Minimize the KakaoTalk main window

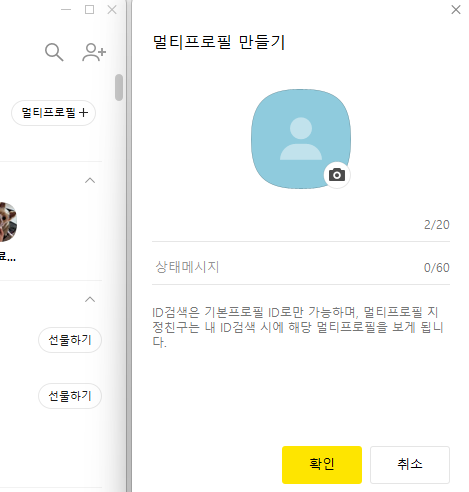click(66, 10)
